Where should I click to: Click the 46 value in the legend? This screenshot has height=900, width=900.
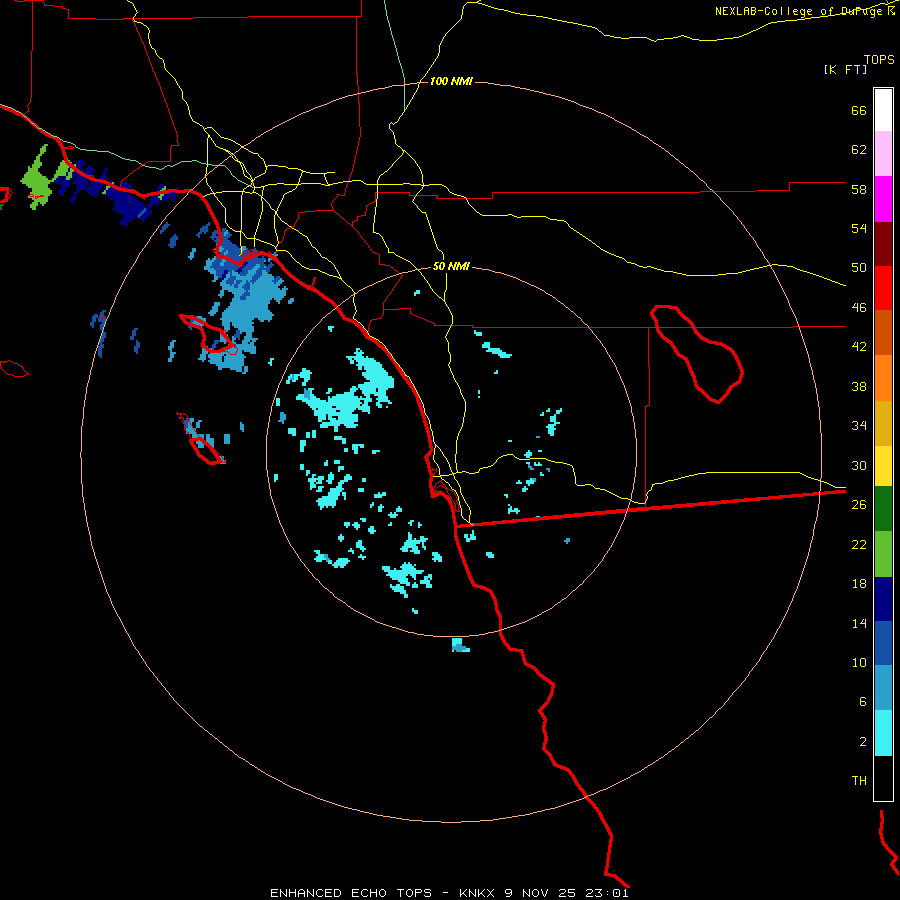859,307
